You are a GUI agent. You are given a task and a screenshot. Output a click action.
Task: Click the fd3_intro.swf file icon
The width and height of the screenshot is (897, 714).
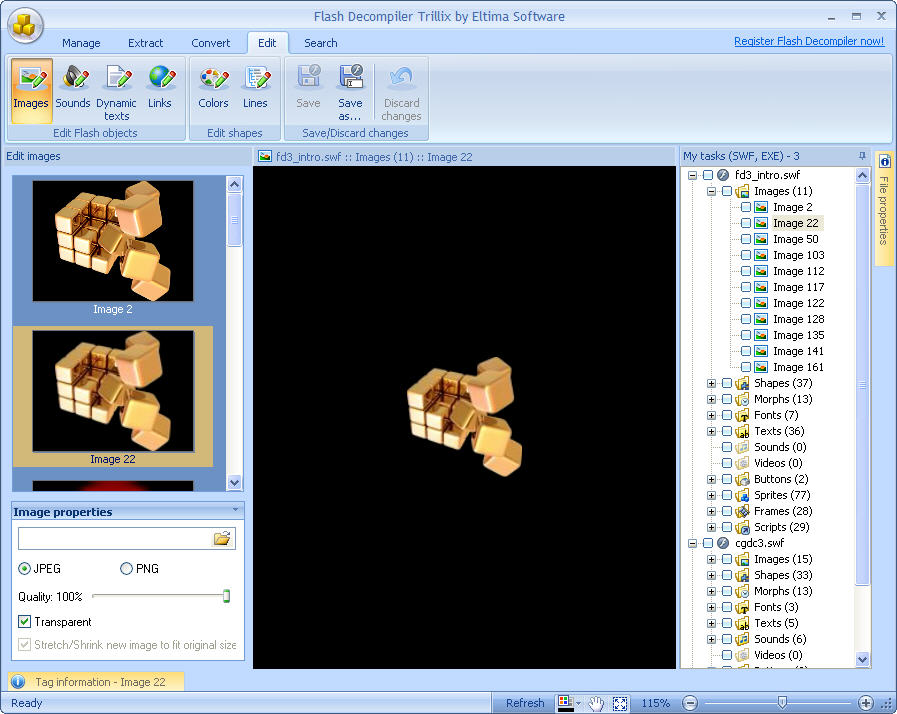click(724, 175)
